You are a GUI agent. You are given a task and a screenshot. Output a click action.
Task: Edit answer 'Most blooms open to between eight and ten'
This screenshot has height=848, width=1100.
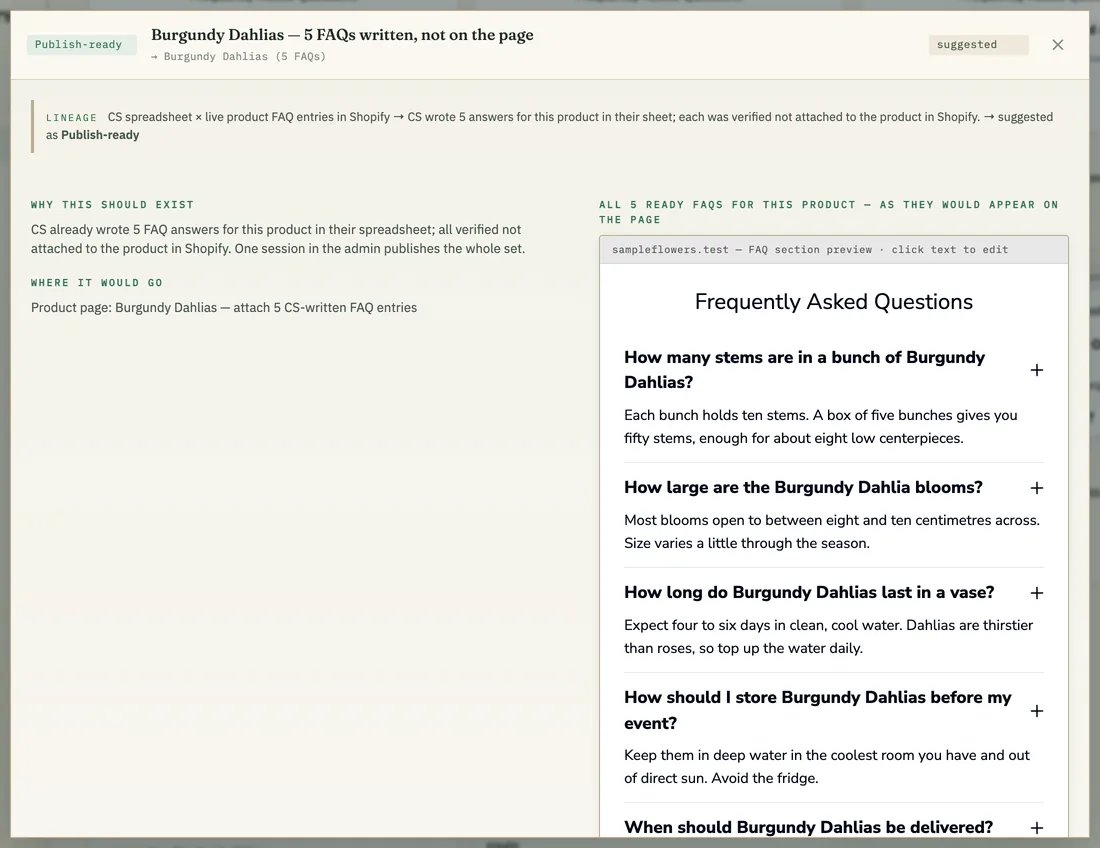pos(832,532)
